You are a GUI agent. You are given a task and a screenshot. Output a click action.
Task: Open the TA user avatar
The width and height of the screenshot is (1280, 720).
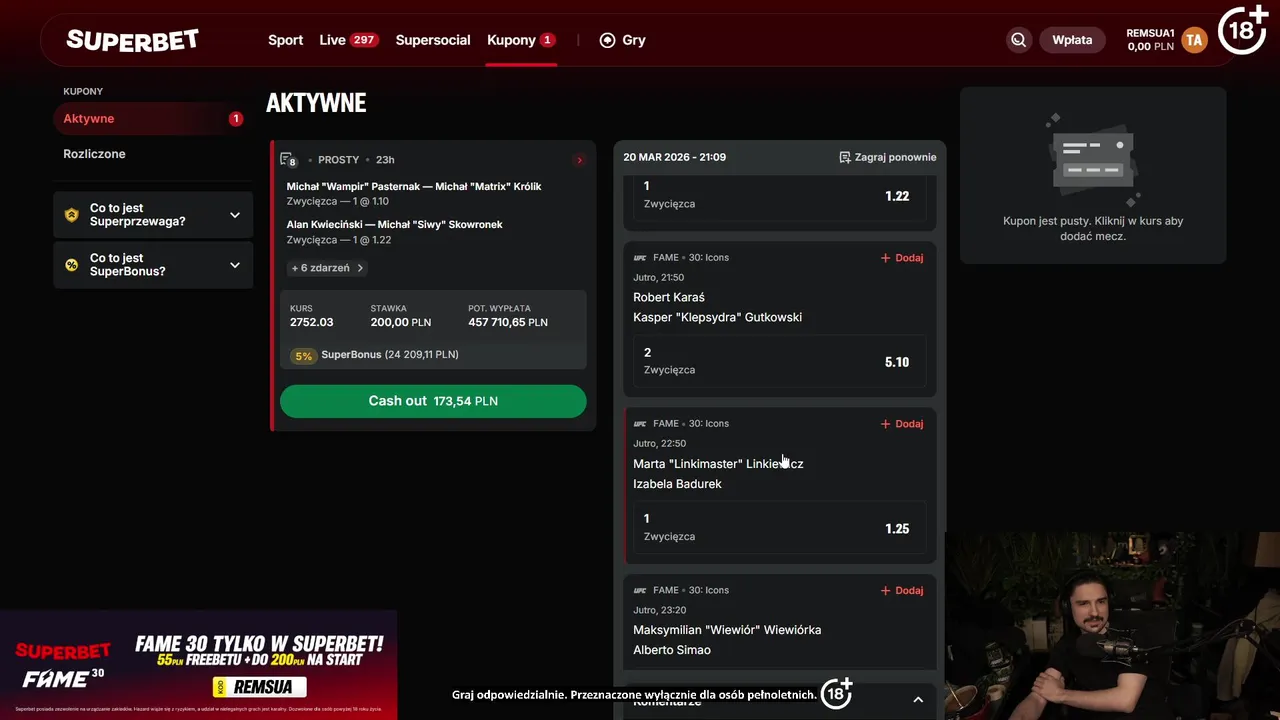(1193, 40)
